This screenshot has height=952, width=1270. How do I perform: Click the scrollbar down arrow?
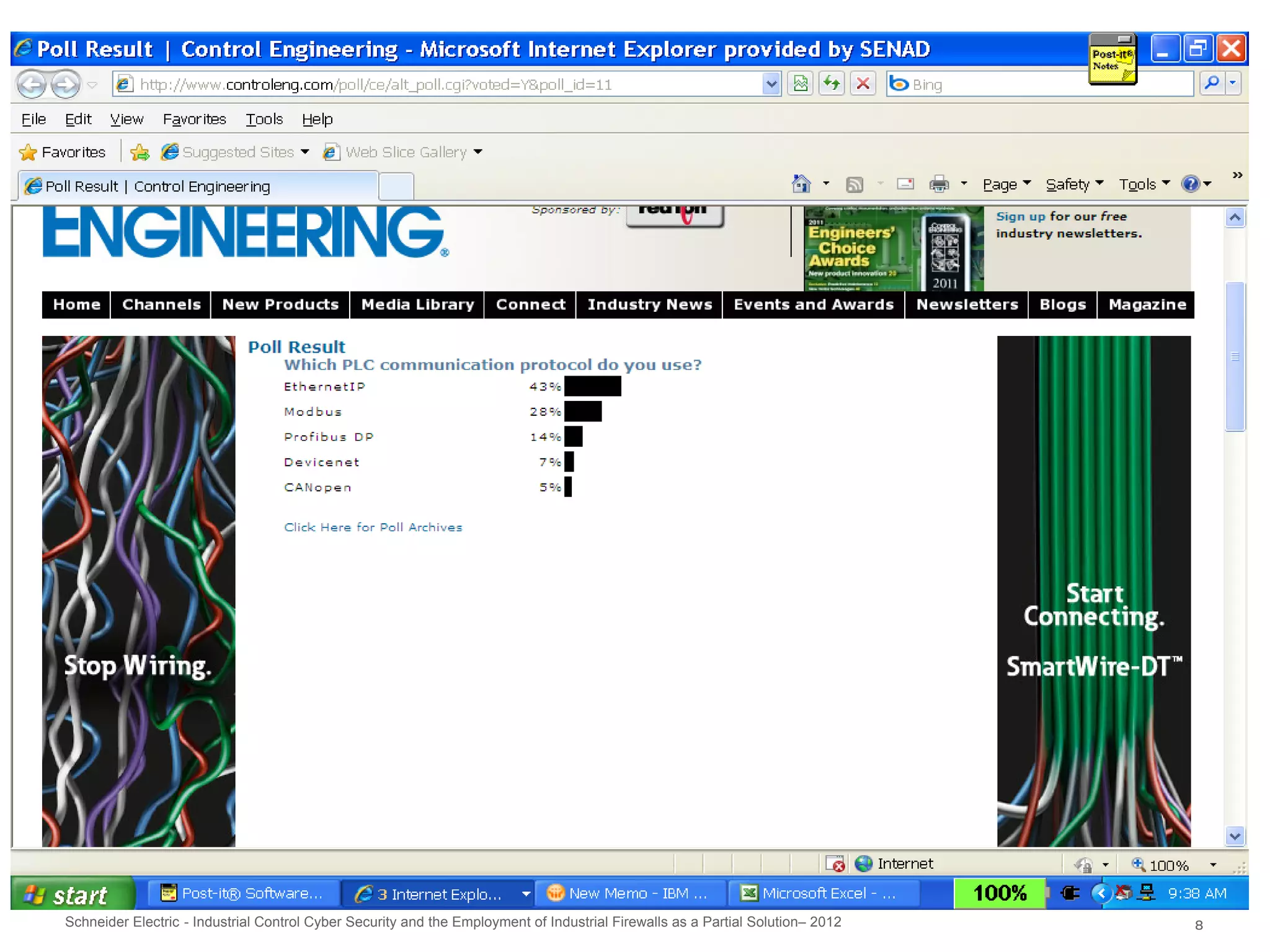pyautogui.click(x=1235, y=835)
